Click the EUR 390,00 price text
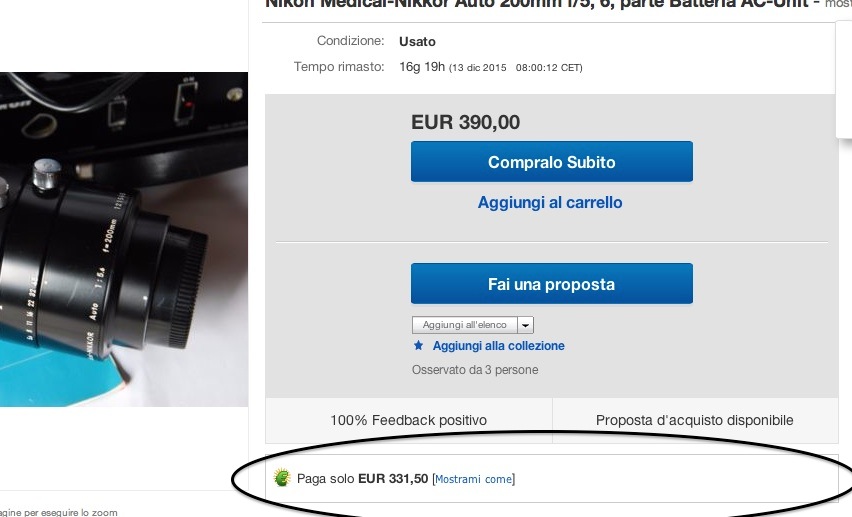Screen dimensions: 852x517 tap(465, 122)
